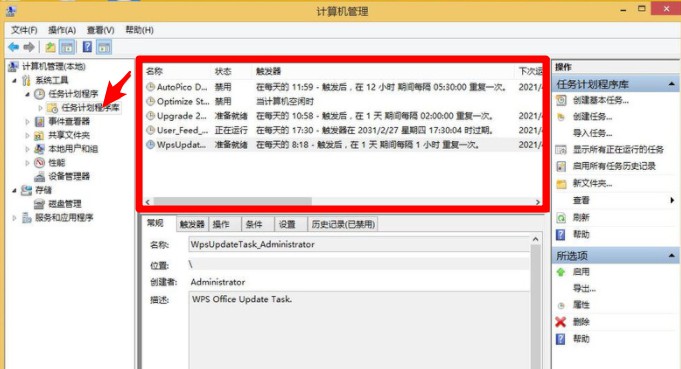Toggle the Show/Hide console tree icon

click(67, 47)
